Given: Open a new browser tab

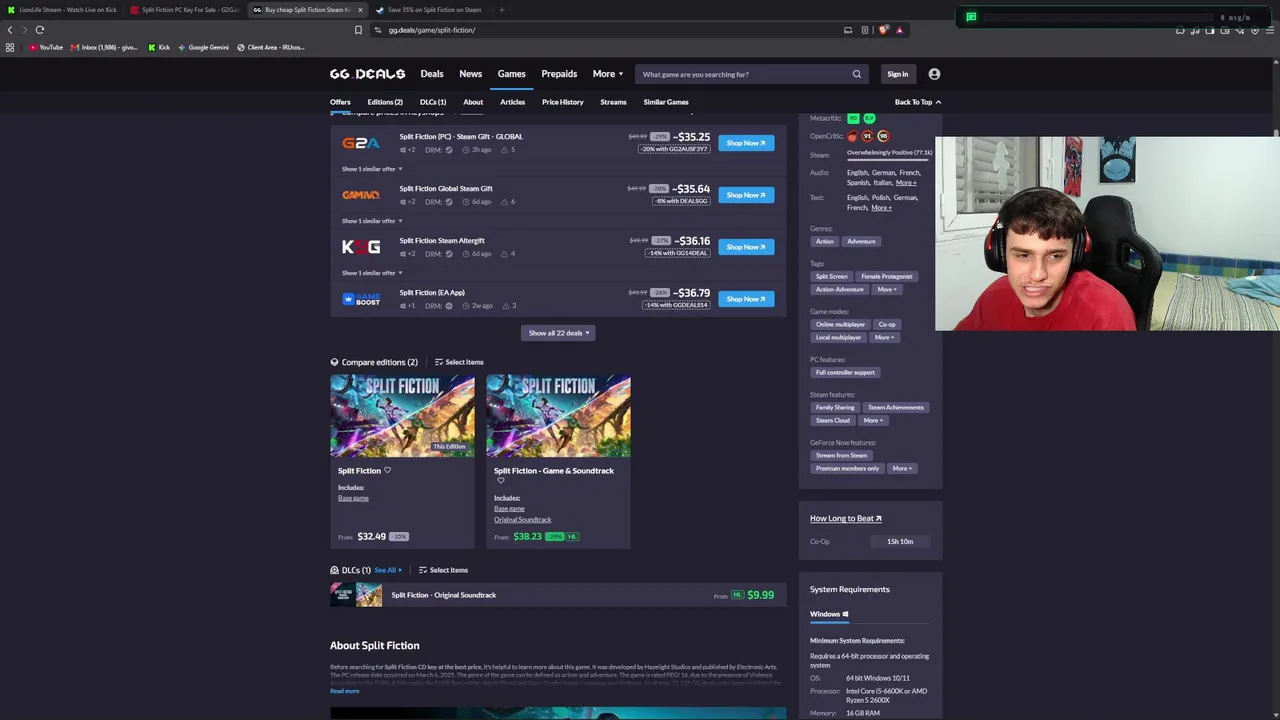Looking at the screenshot, I should 502,10.
